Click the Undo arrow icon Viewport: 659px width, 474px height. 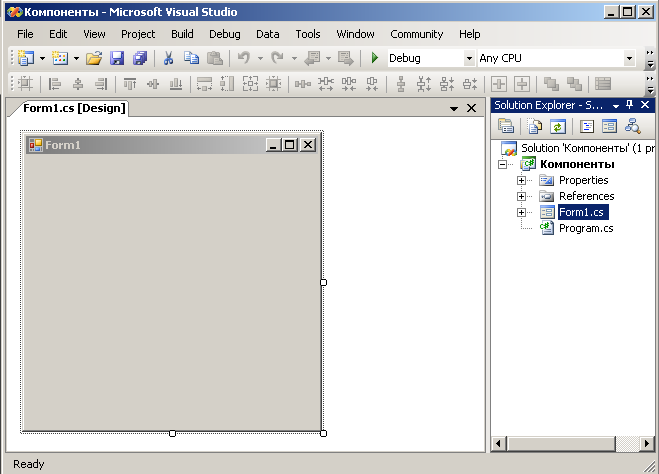pyautogui.click(x=244, y=58)
